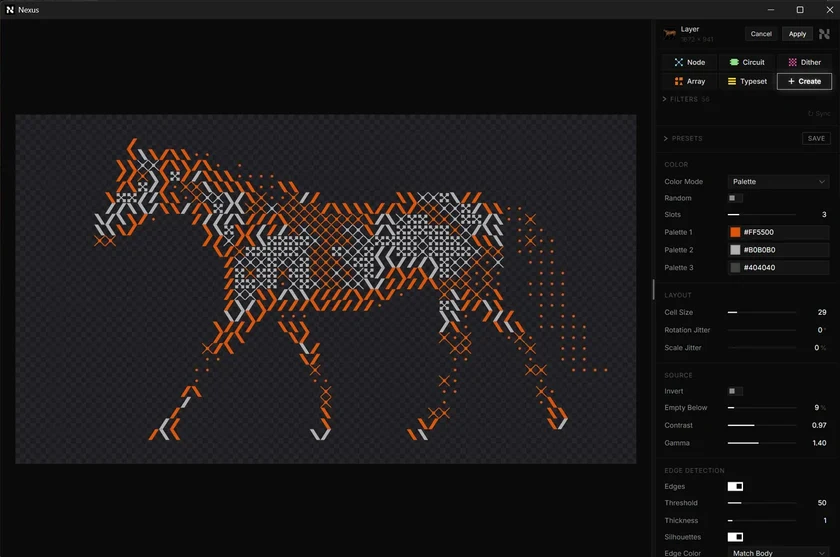Maximize the Nexus window
Image resolution: width=840 pixels, height=557 pixels.
800,10
